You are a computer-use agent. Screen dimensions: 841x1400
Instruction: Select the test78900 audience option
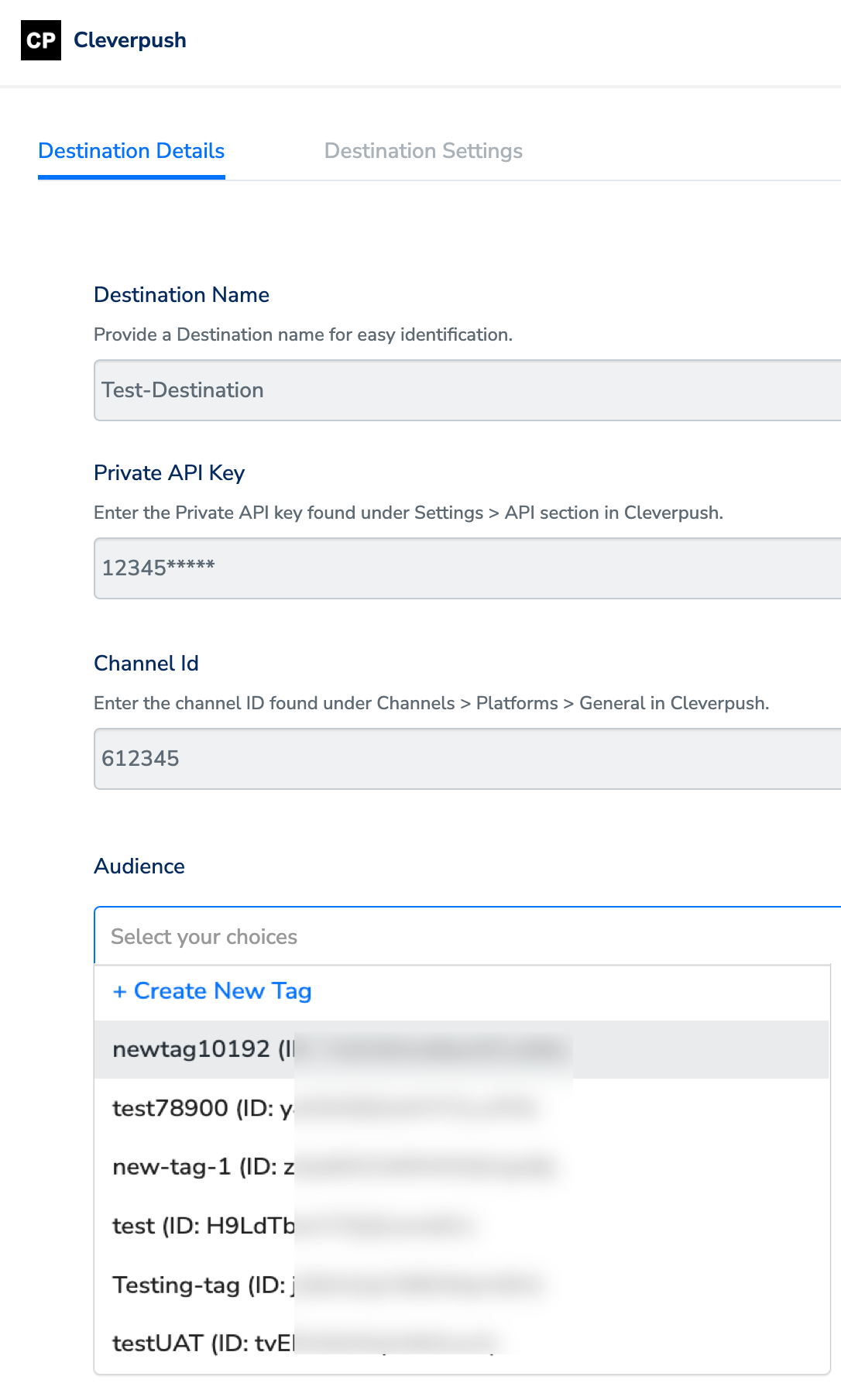click(x=462, y=1108)
